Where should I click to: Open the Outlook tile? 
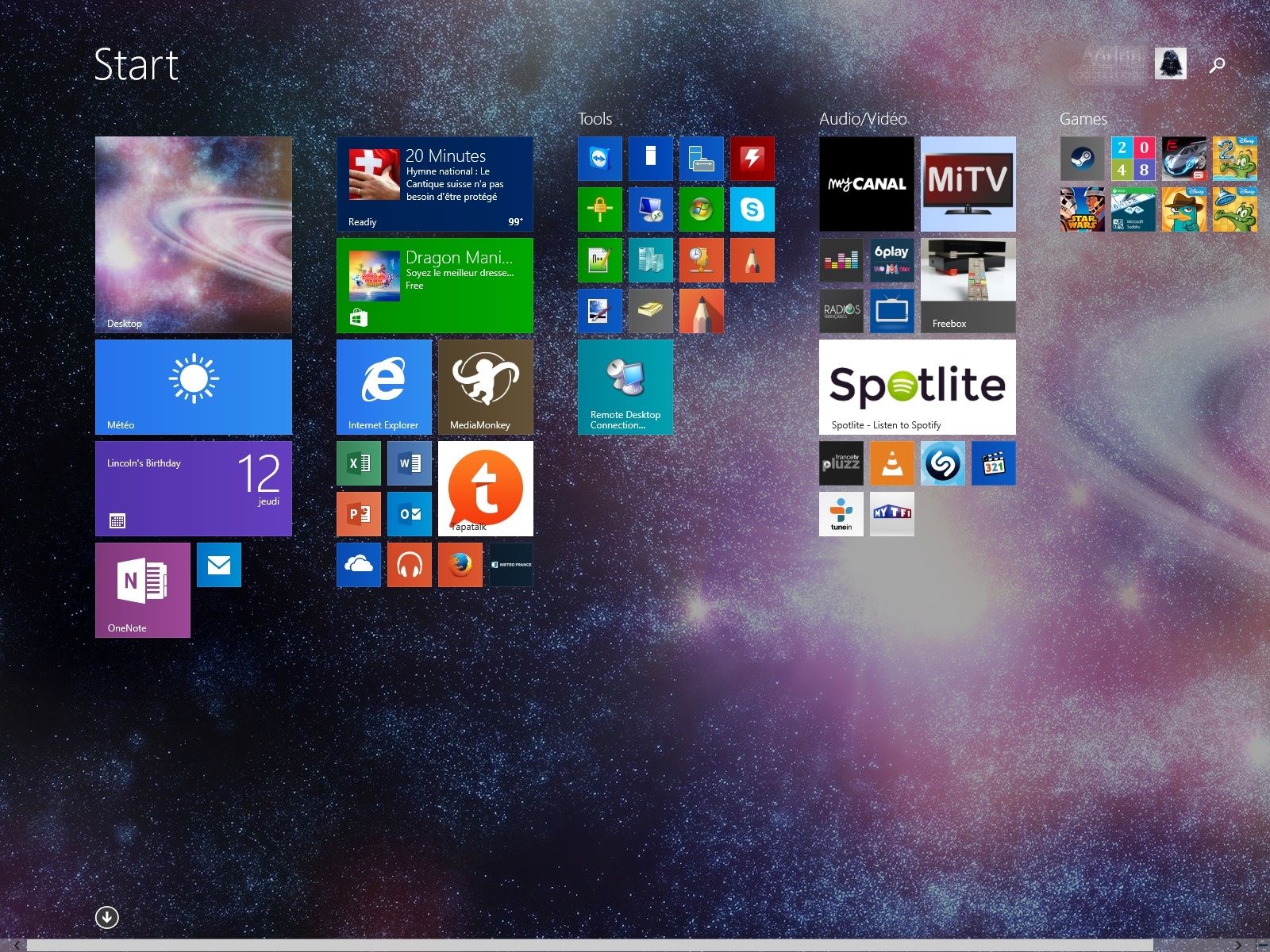(410, 514)
